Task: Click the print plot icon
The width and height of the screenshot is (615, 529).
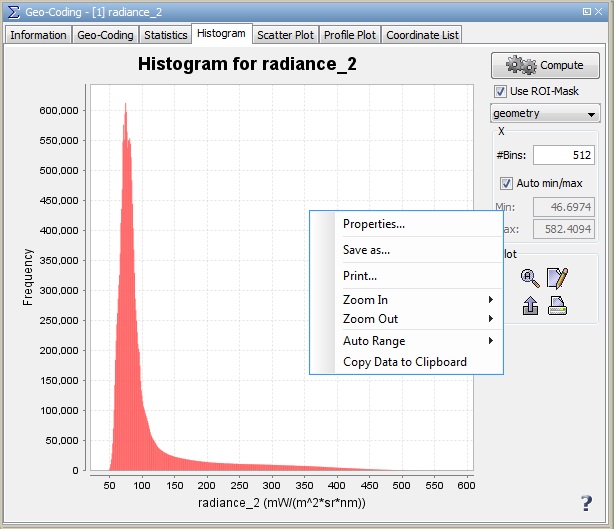Action: click(x=558, y=307)
